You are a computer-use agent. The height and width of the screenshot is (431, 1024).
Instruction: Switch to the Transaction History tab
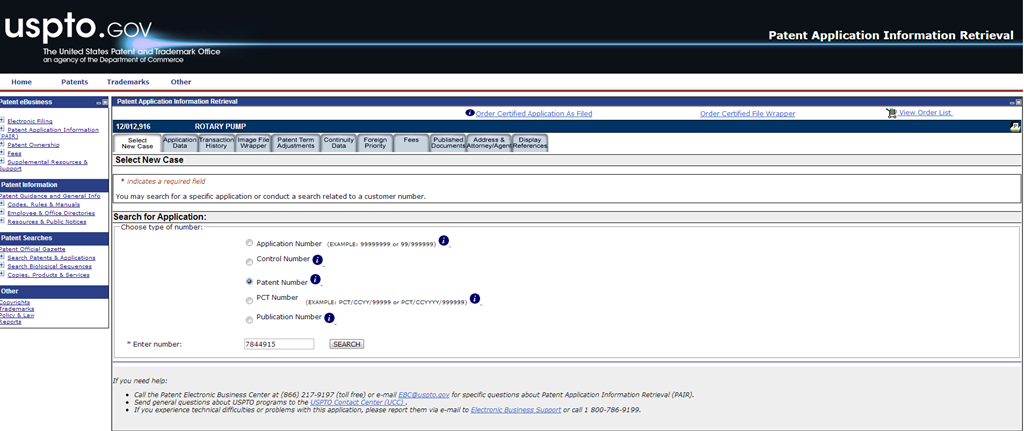click(x=216, y=143)
